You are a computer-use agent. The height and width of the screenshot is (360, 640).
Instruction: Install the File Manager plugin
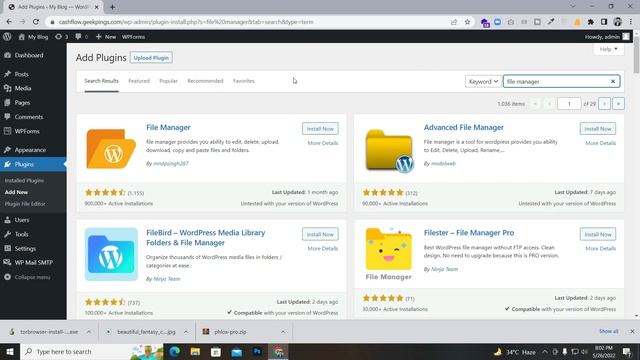coord(320,129)
